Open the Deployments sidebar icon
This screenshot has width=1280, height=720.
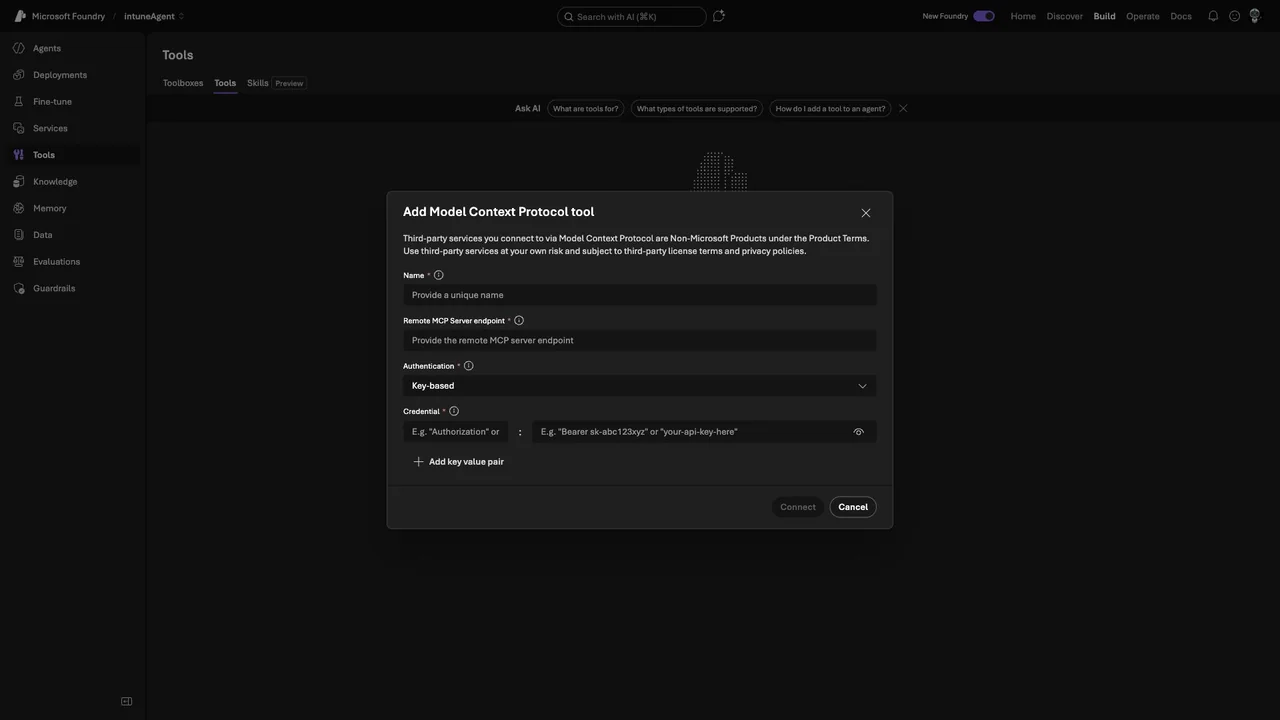(19, 75)
